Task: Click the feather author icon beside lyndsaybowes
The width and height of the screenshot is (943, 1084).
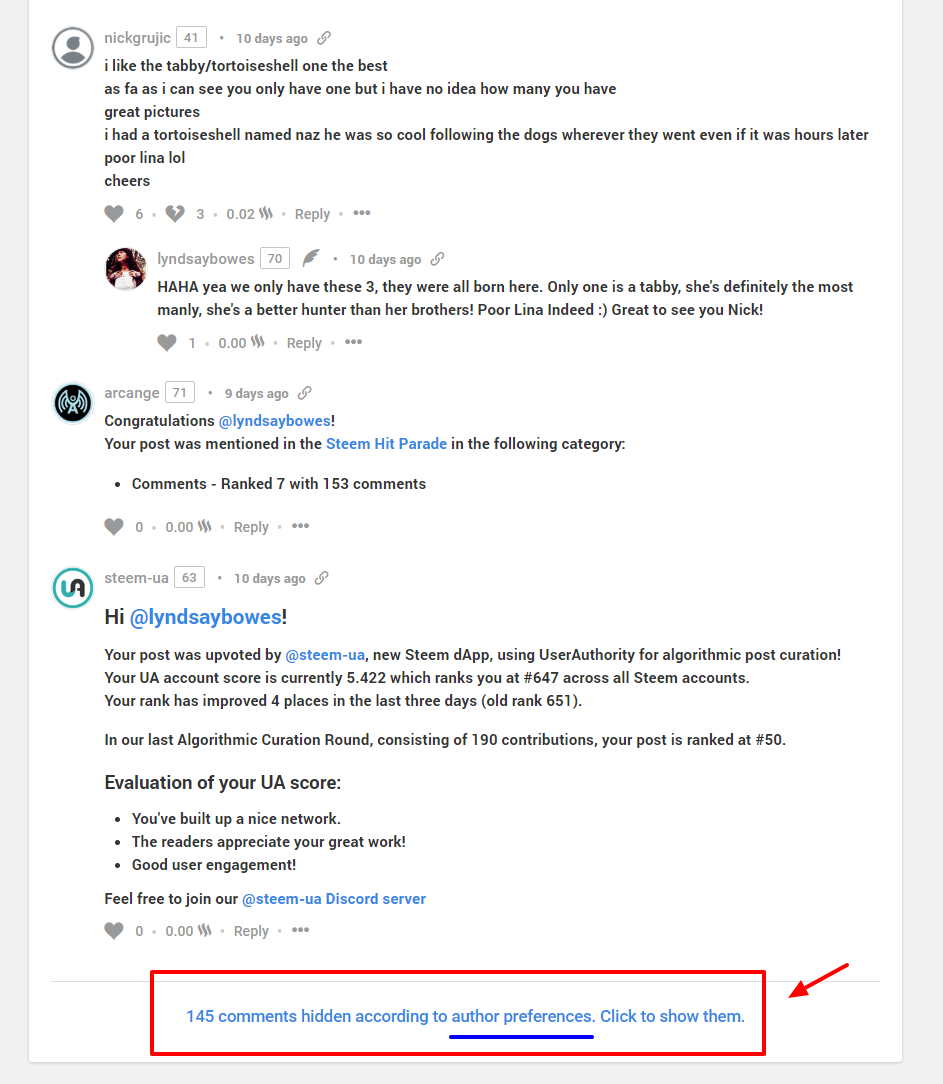Action: 311,258
